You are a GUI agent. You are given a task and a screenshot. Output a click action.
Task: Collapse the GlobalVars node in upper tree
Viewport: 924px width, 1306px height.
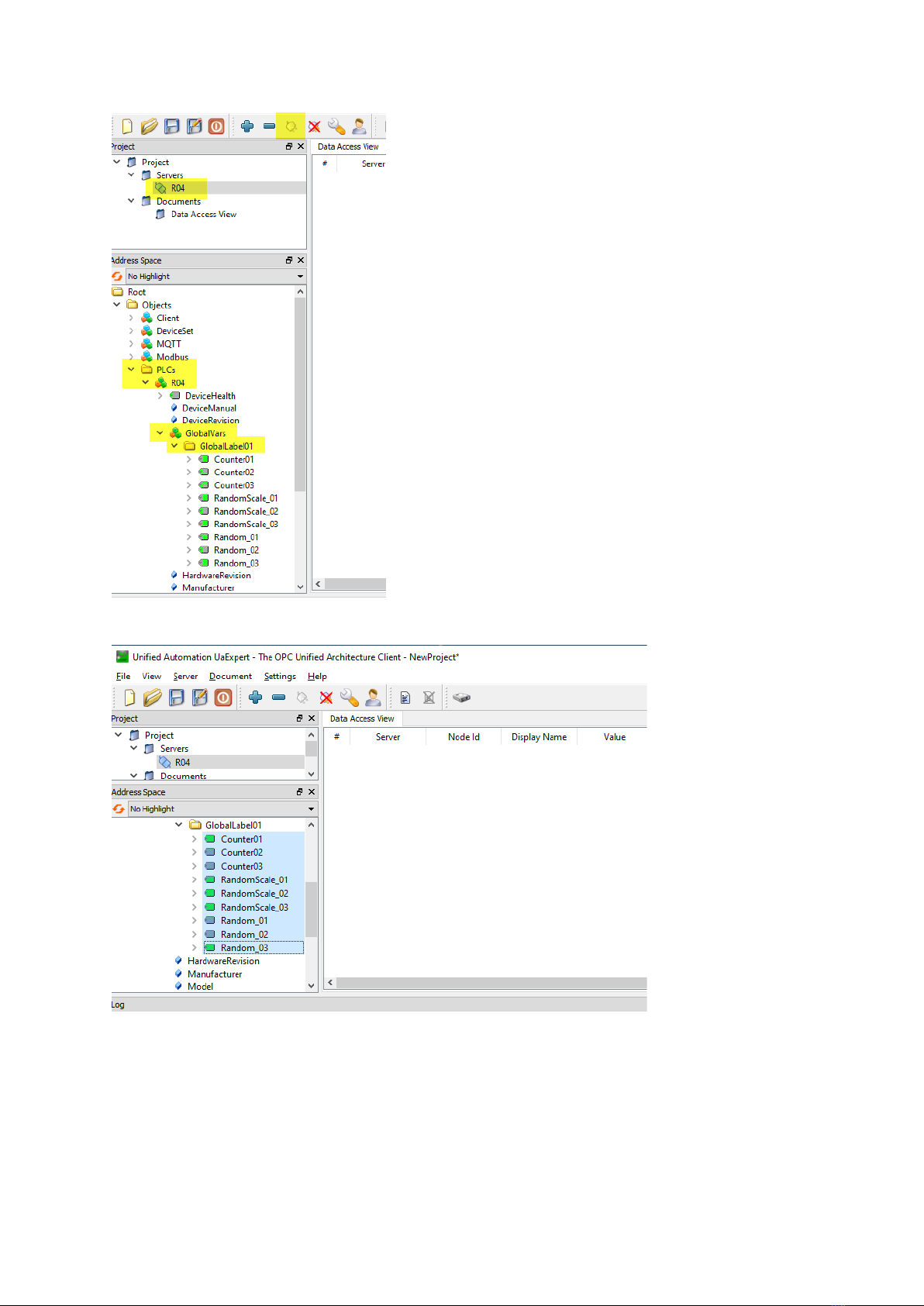pos(160,433)
